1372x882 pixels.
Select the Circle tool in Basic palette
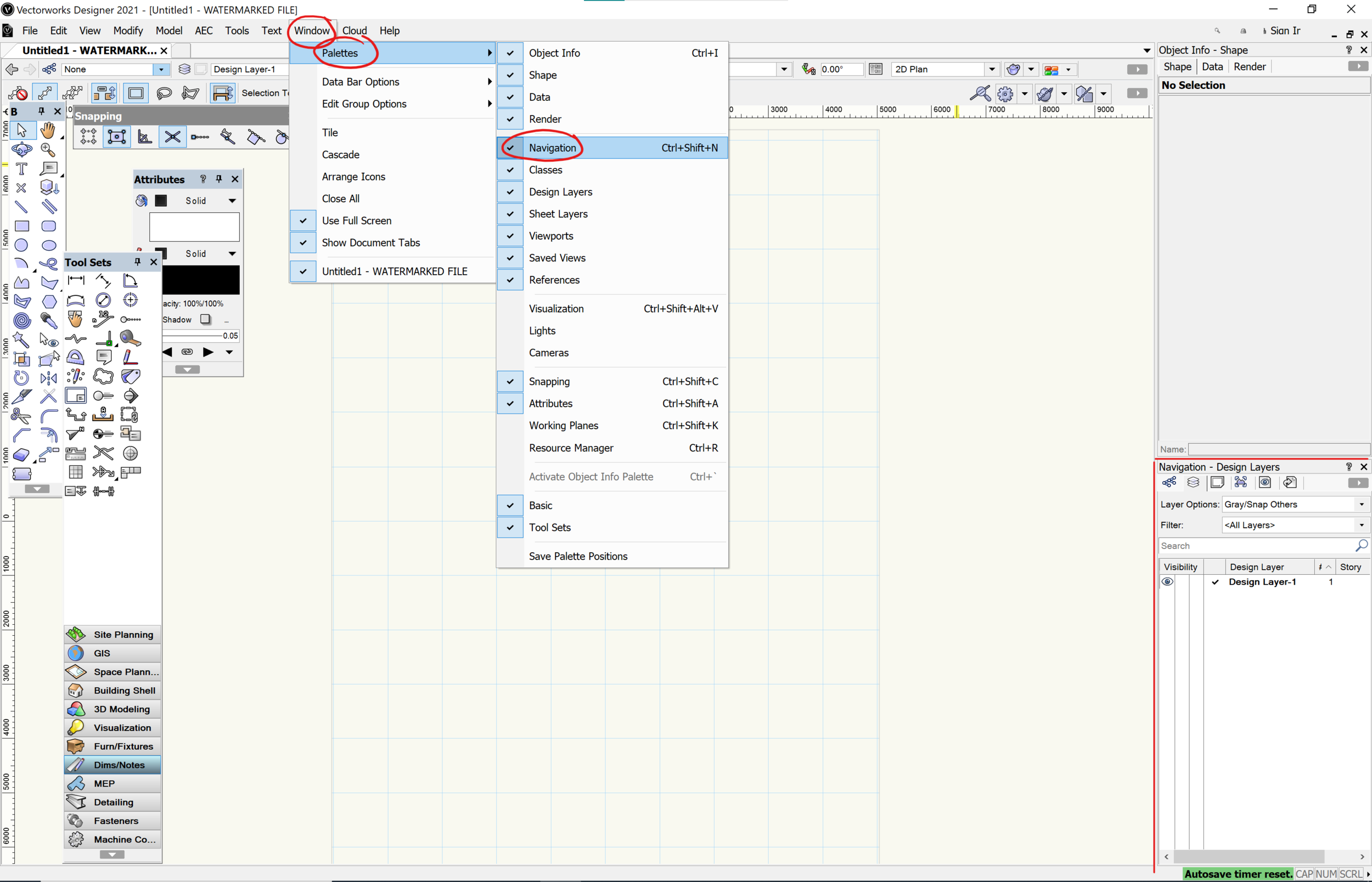(x=22, y=245)
